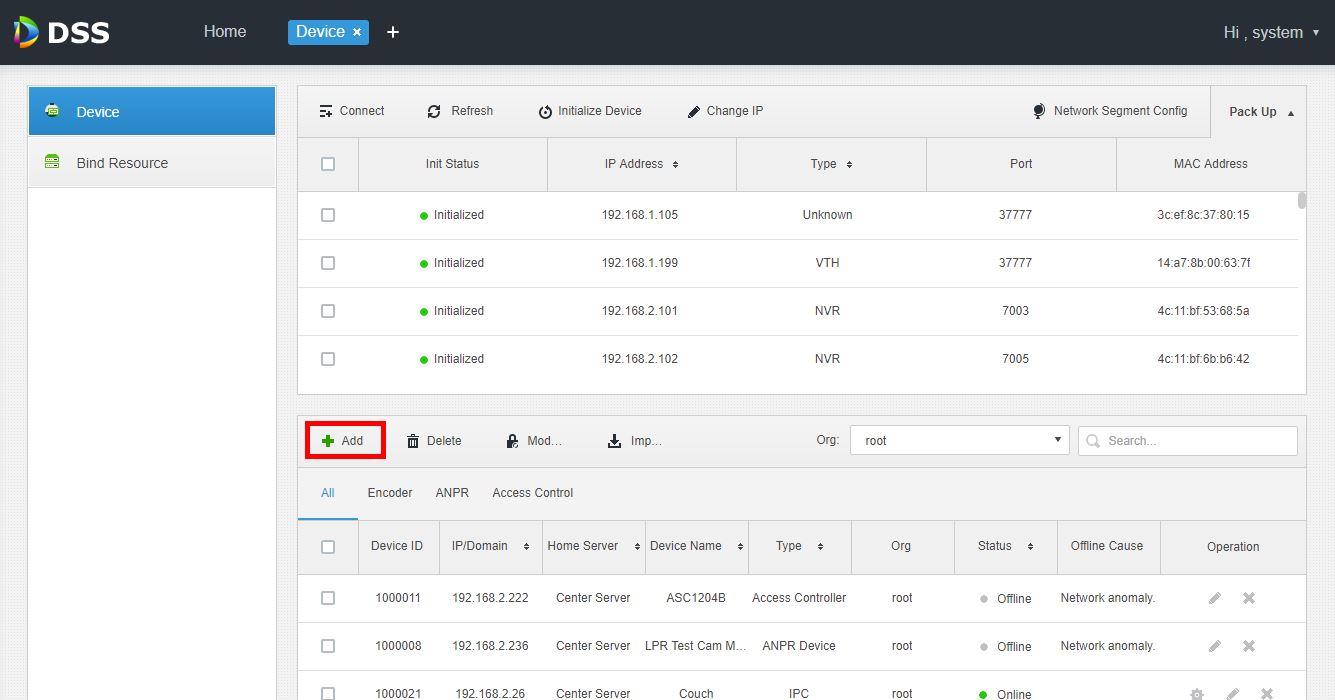Click the Device ID column header
Screen dimensions: 1335x700
tap(397, 546)
